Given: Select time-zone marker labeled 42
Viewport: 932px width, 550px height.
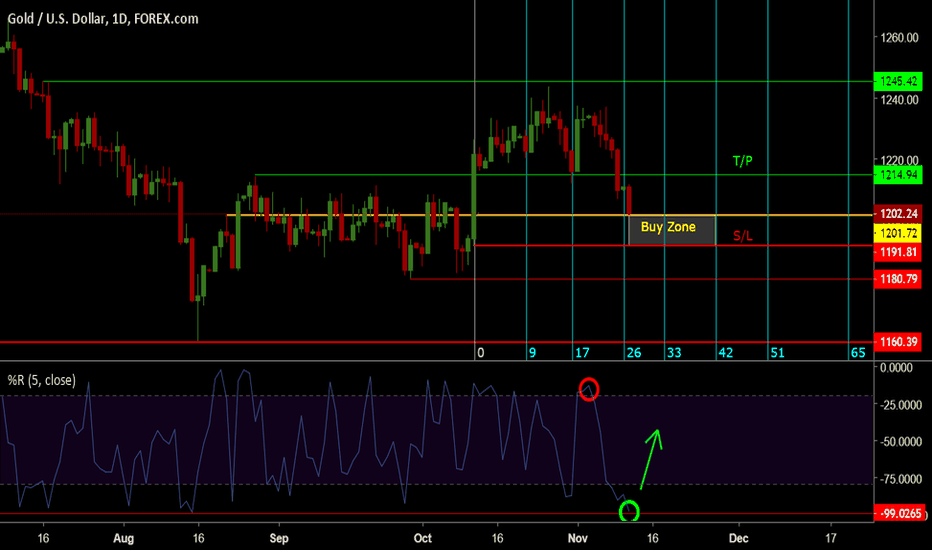Looking at the screenshot, I should click(726, 353).
